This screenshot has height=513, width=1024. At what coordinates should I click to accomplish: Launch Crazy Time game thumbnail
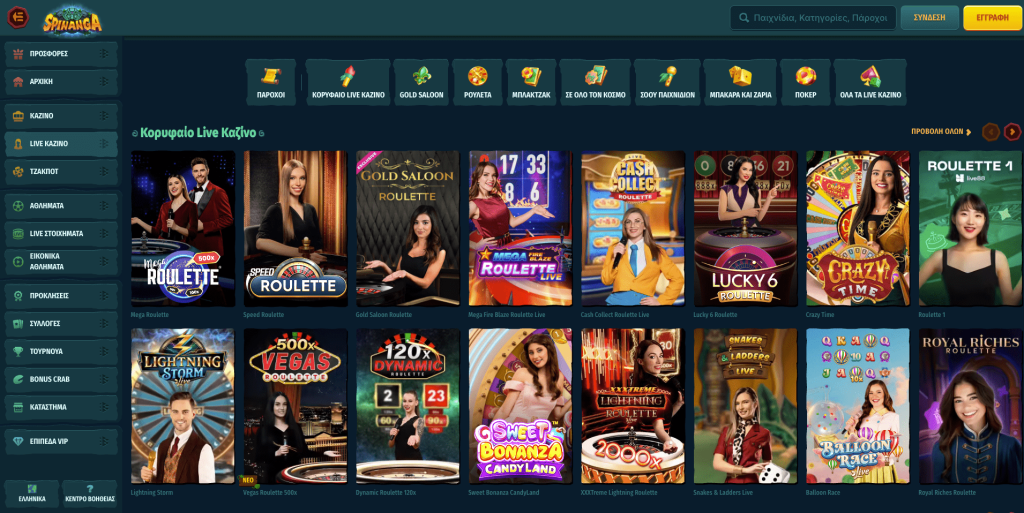pos(858,228)
